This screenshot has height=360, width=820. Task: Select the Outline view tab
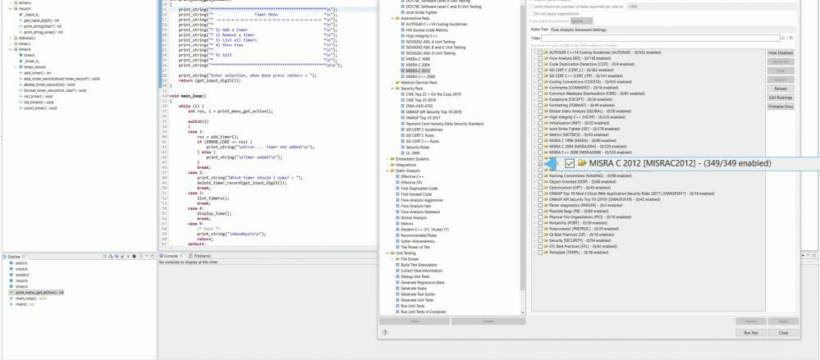14,256
